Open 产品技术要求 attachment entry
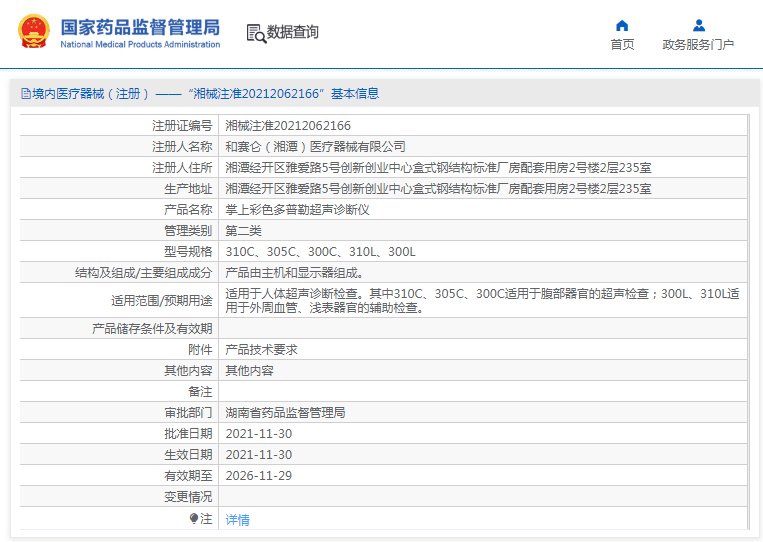The image size is (763, 542). tap(261, 350)
